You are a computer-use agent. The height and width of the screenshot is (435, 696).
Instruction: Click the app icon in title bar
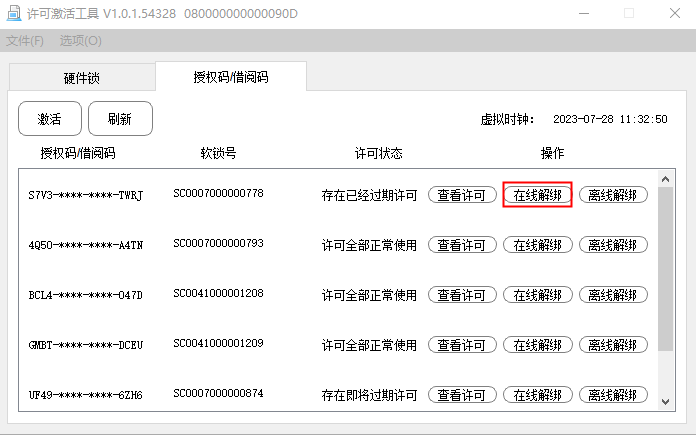click(14, 13)
